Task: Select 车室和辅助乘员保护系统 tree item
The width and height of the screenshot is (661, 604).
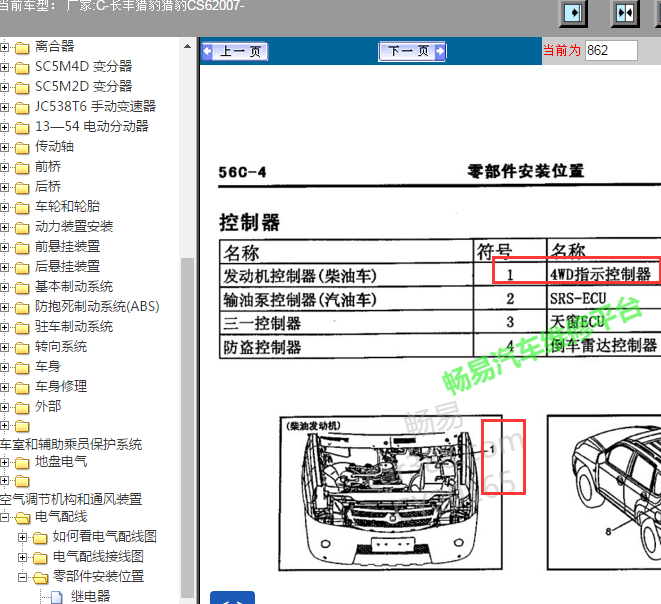Action: [71, 444]
